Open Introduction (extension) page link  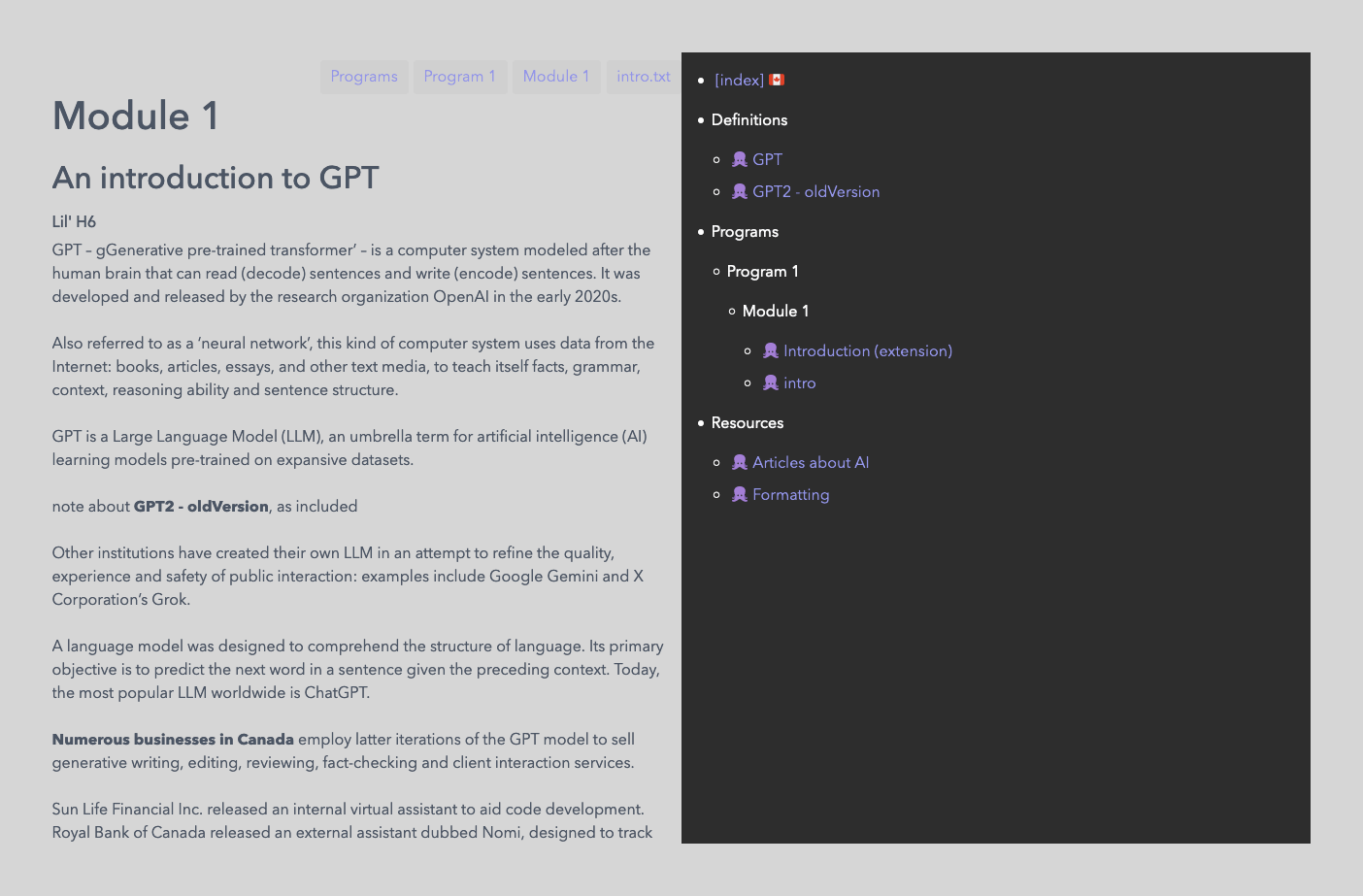868,351
